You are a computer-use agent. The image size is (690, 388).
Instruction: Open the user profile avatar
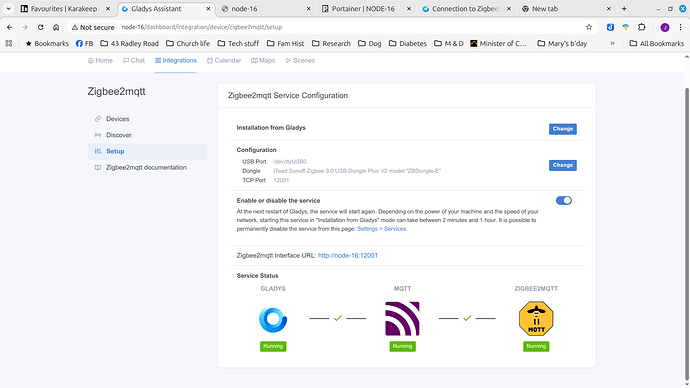[665, 27]
